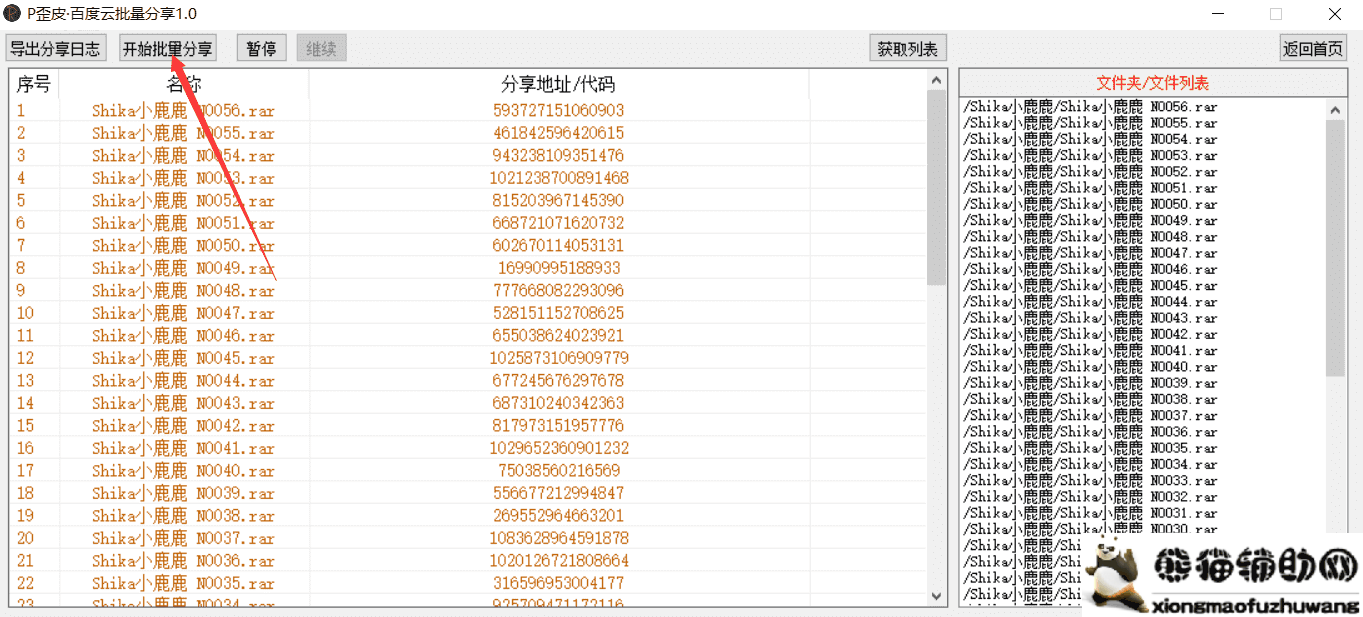Viewport: 1363px width, 617px height.
Task: Return home via 返回首页 button
Action: [x=1313, y=49]
